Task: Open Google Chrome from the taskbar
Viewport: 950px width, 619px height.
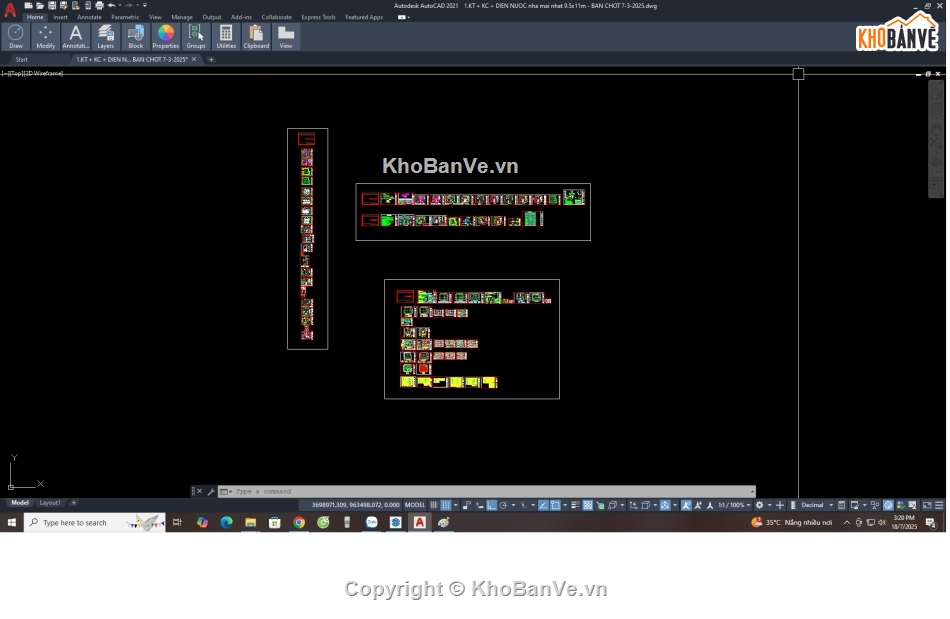Action: tap(299, 523)
